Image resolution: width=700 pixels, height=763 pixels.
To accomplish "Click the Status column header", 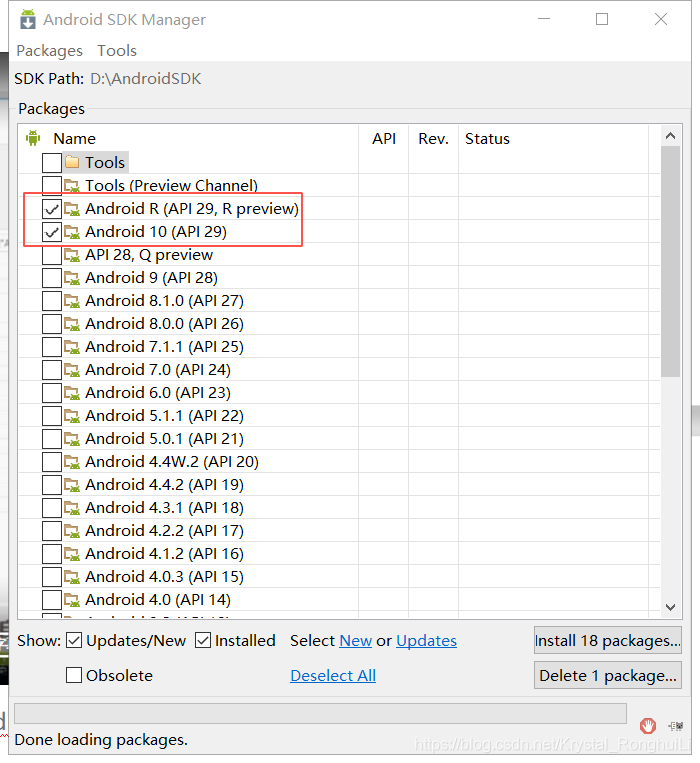I will pos(487,139).
